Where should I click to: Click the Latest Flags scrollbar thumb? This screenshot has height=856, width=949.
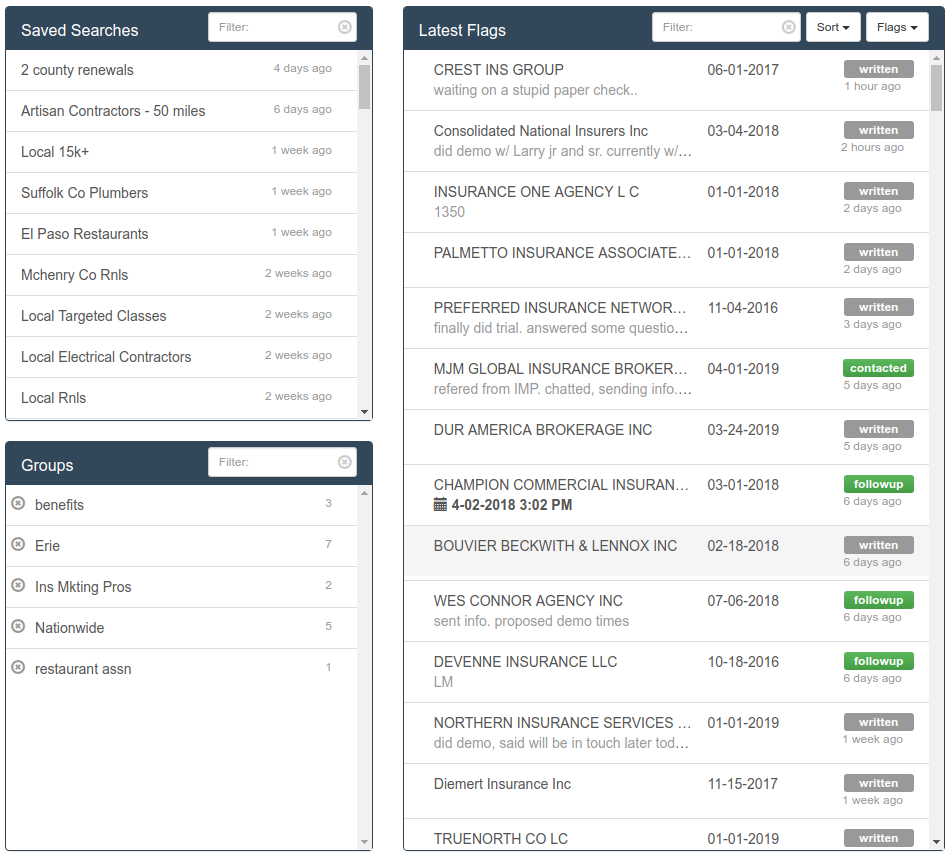(936, 88)
